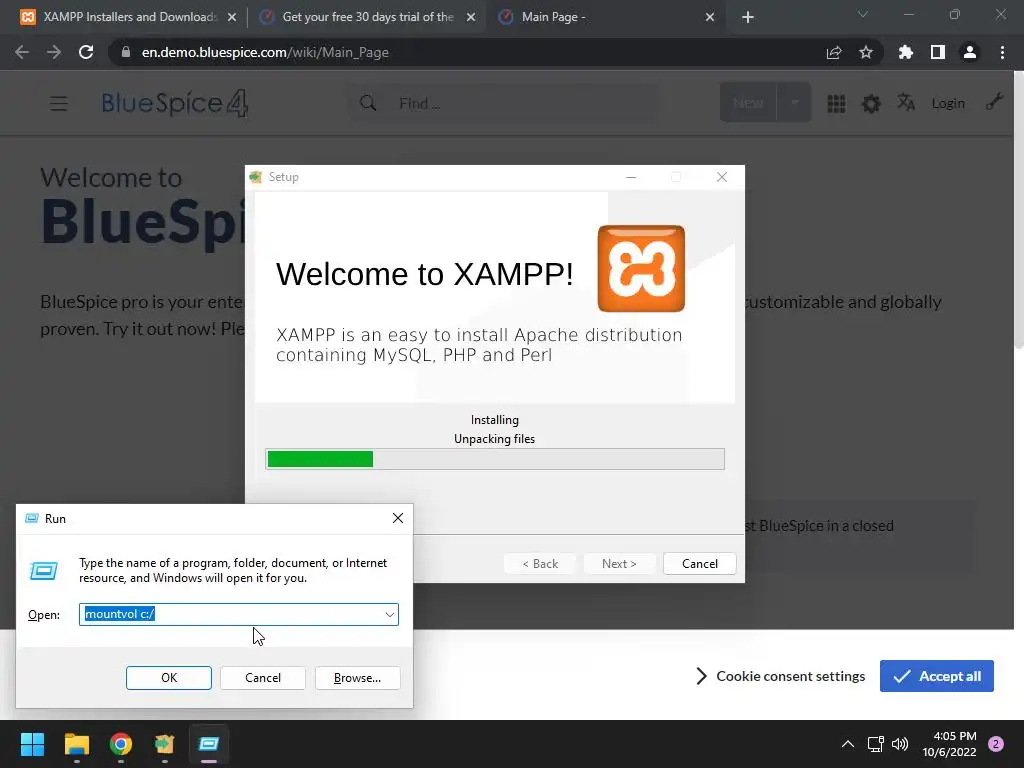View site lock info icon
Image resolution: width=1024 pixels, height=768 pixels.
pos(126,52)
